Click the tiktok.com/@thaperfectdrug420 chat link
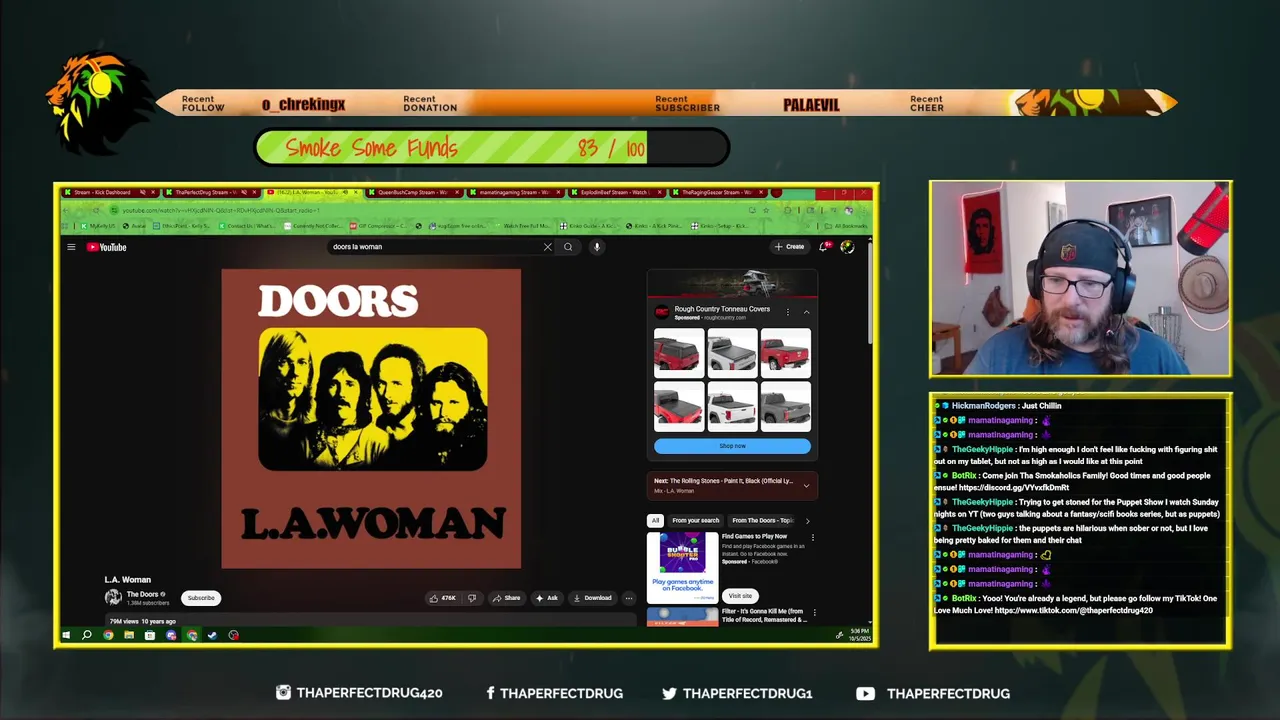1280x720 pixels. [1074, 611]
